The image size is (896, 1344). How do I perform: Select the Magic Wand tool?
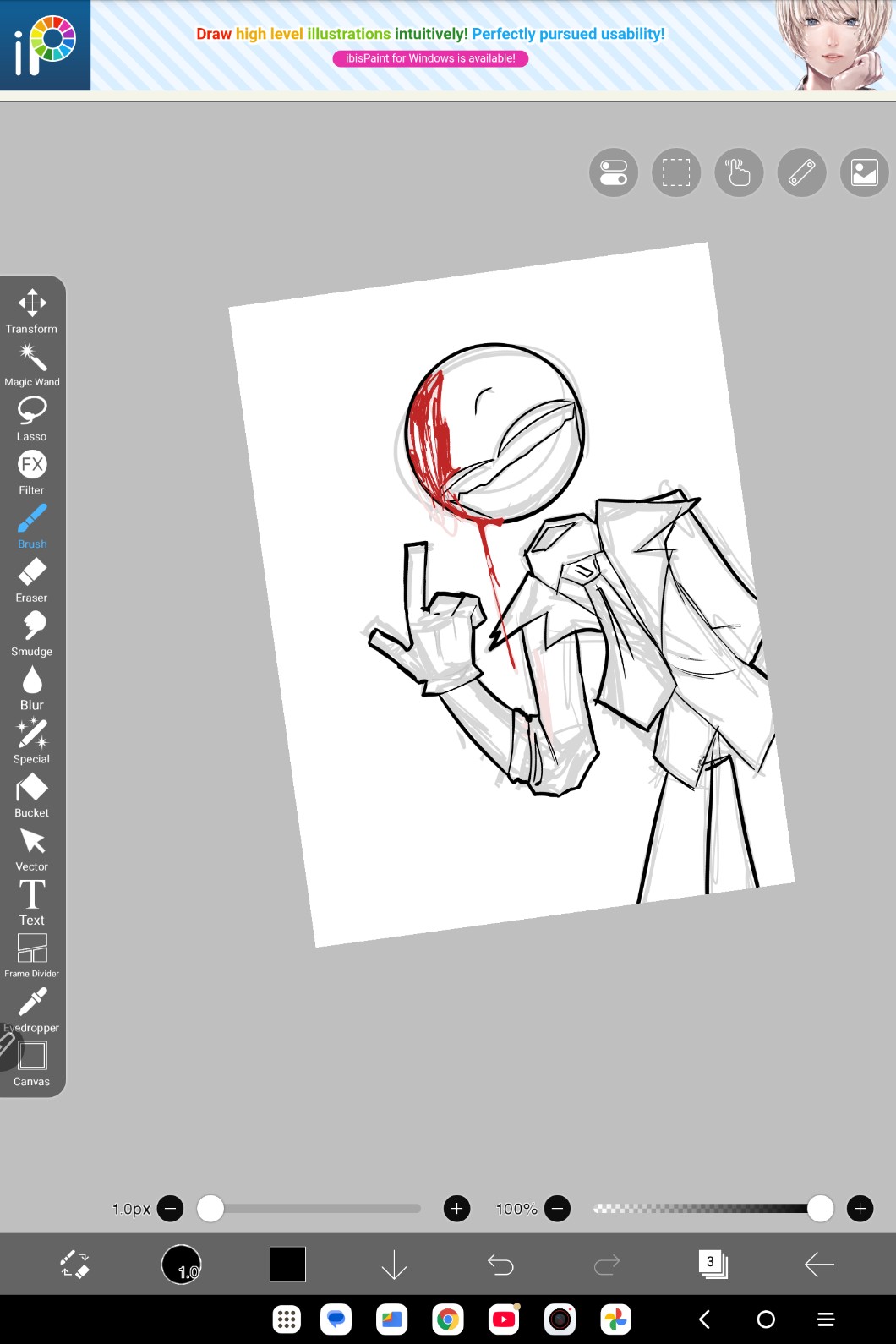[32, 364]
